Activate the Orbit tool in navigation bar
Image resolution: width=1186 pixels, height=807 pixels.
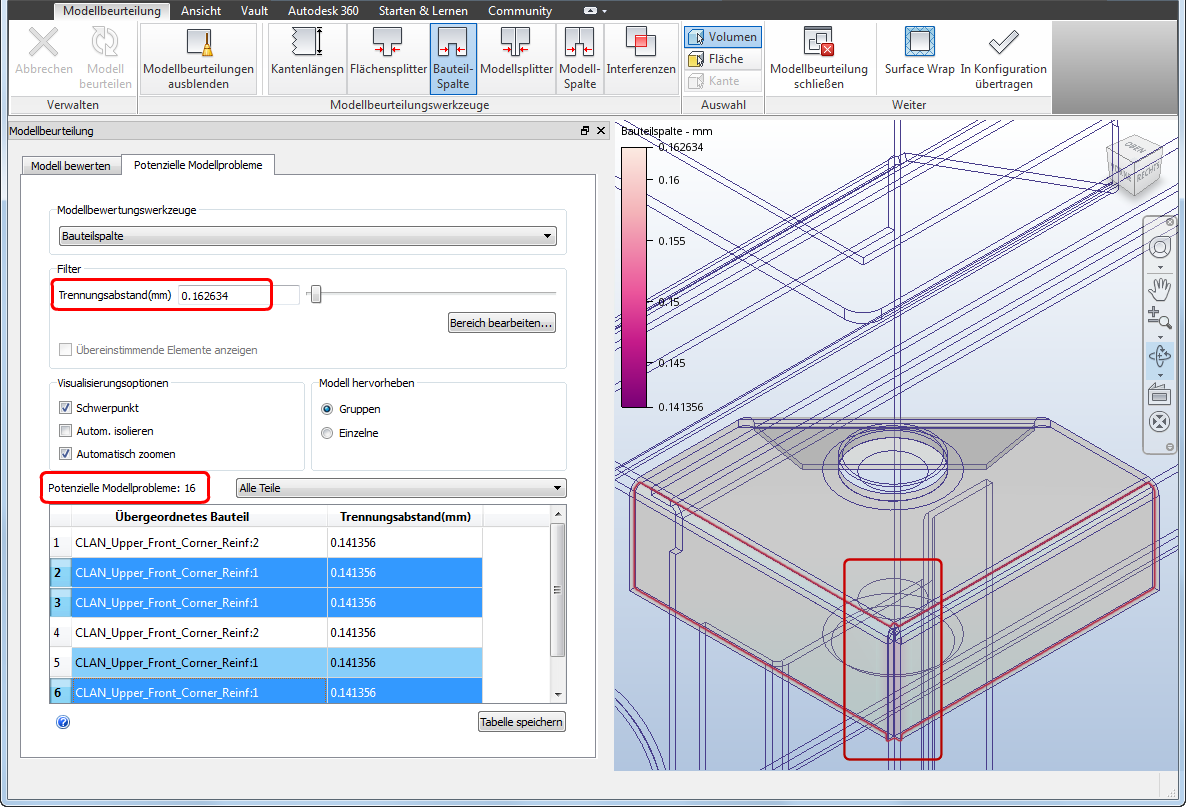[1160, 355]
